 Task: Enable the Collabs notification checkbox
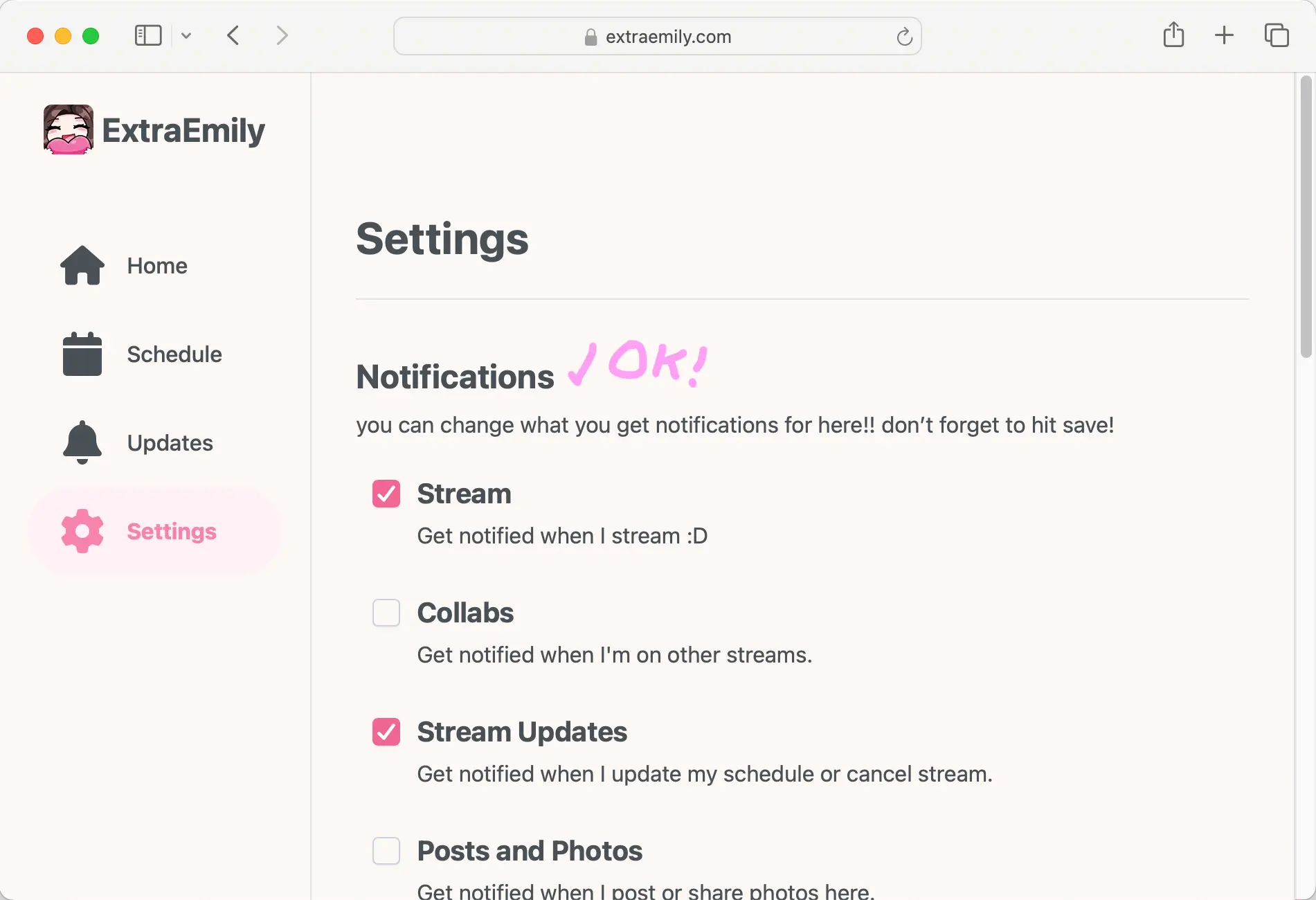(386, 613)
